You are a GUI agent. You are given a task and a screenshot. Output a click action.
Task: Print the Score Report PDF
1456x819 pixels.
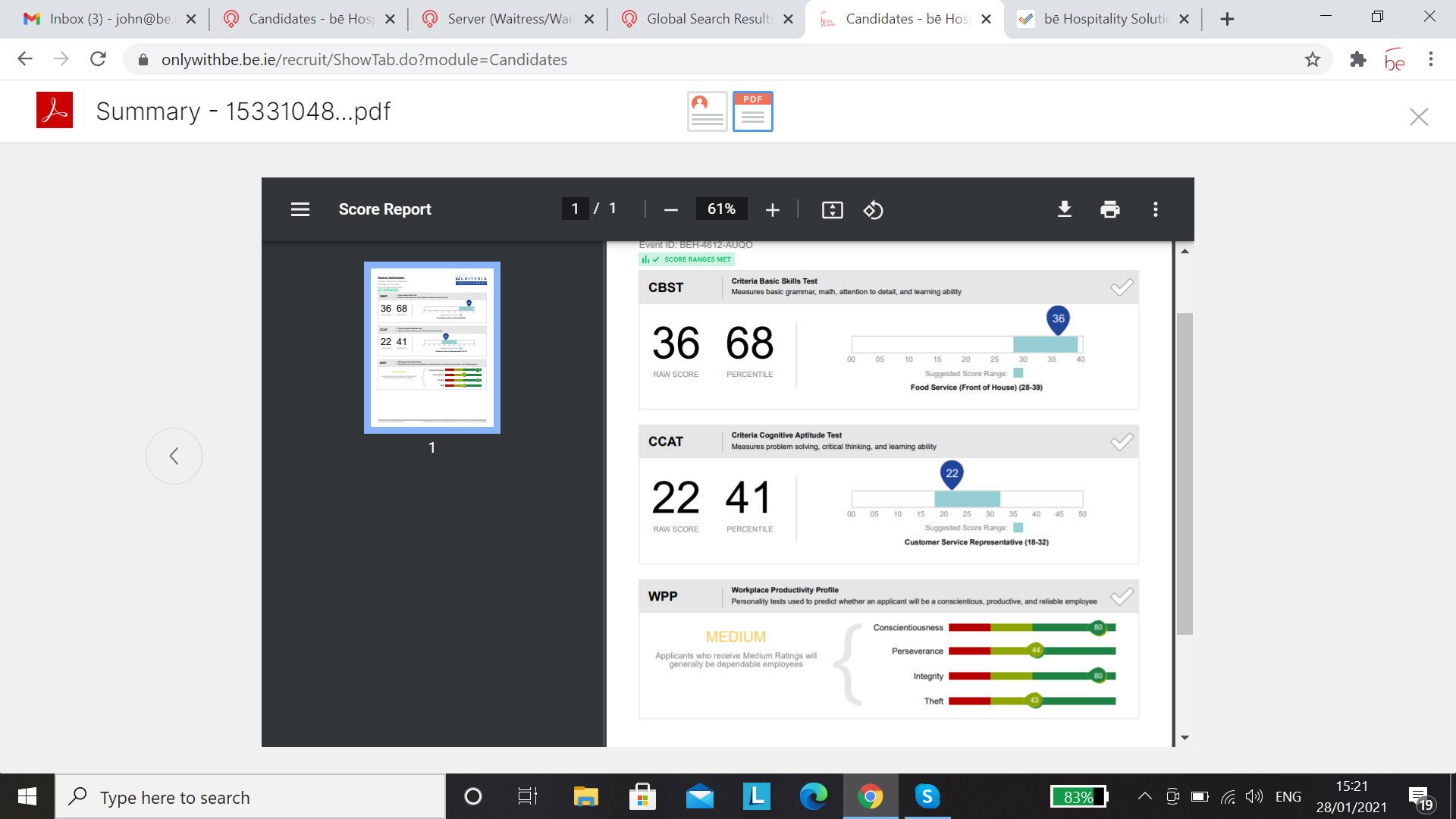(1110, 209)
